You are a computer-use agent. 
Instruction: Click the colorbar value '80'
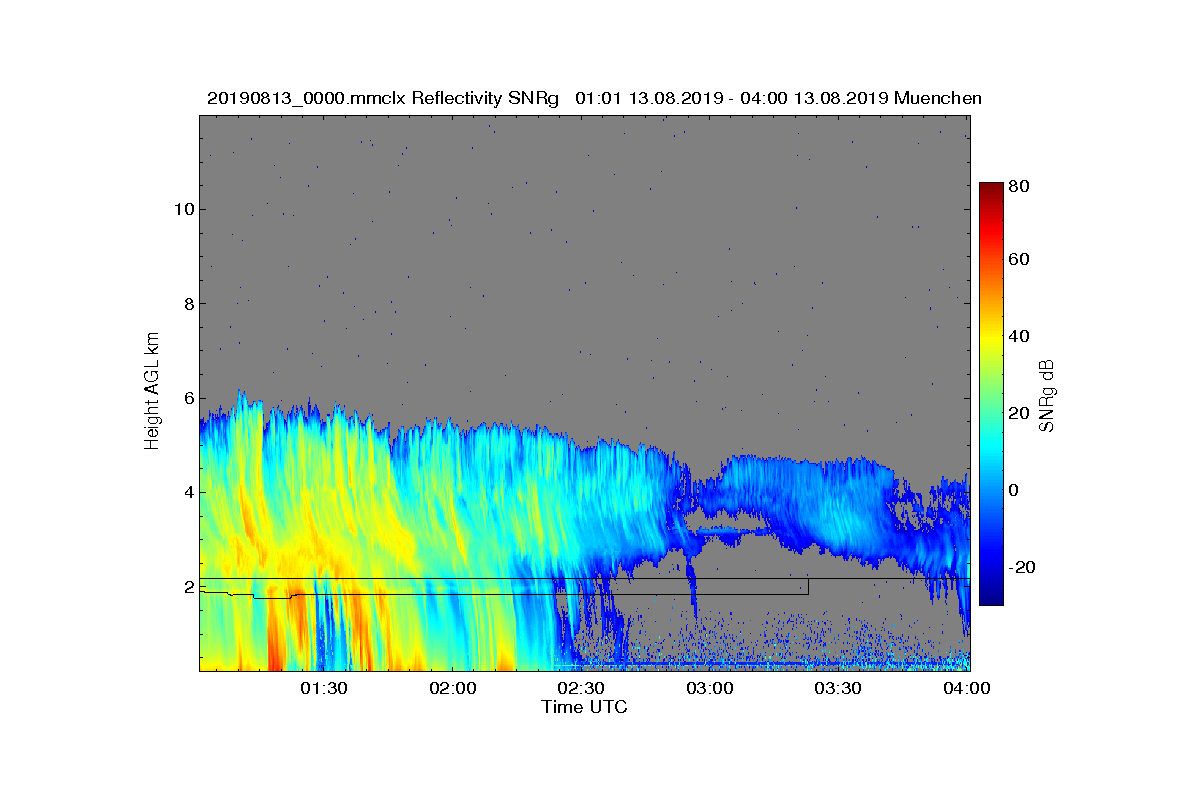(x=1020, y=186)
